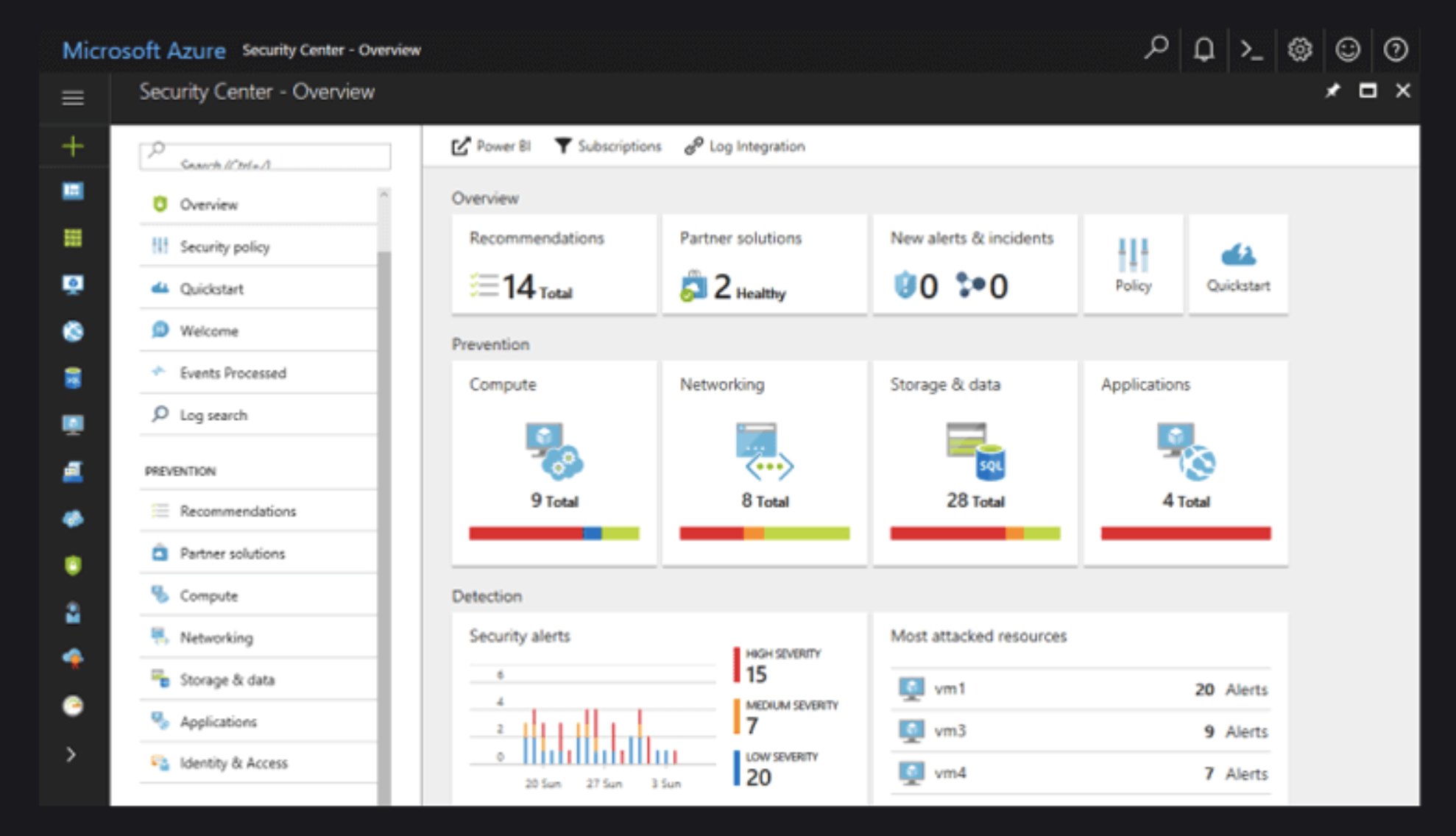Open Identity & Access menu item
Screen dimensions: 1456x836
pyautogui.click(x=233, y=763)
